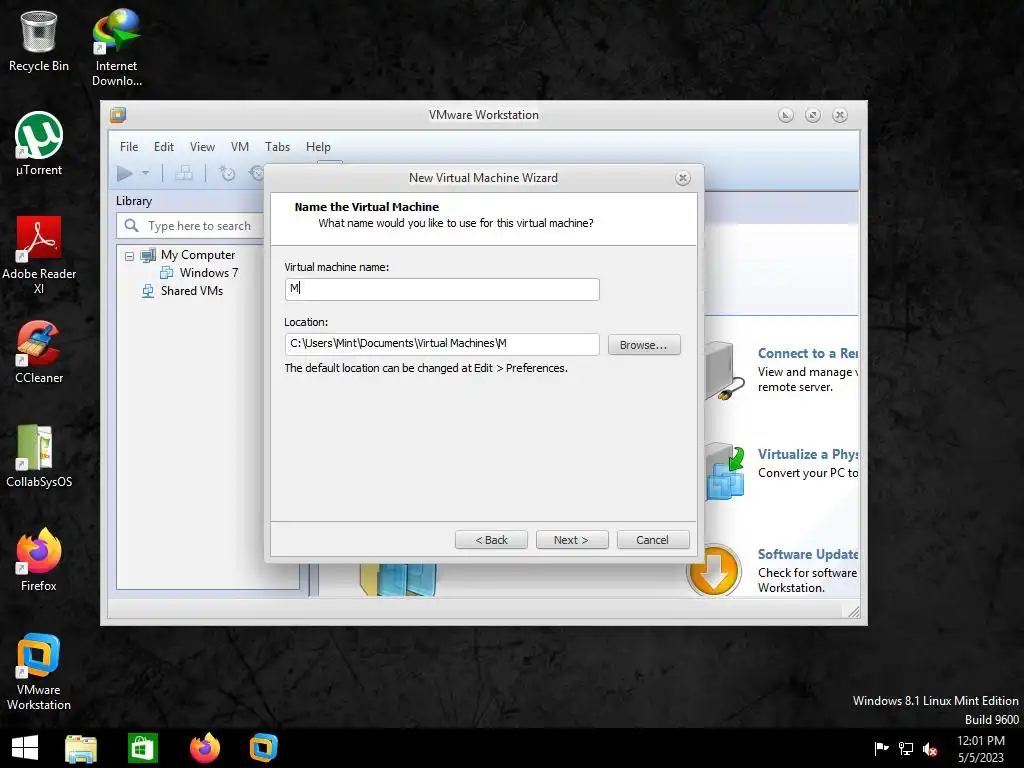Click the Next > button
1024x768 pixels.
point(572,540)
